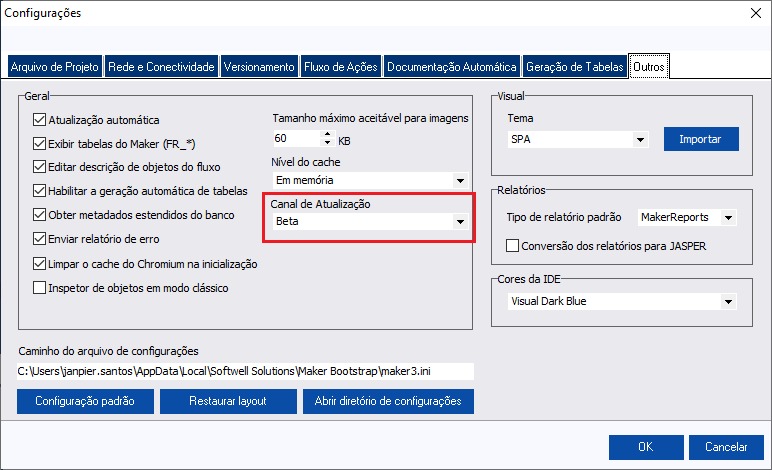Enable Inspetor de objetos em modo clássico
The width and height of the screenshot is (772, 470).
[40, 288]
